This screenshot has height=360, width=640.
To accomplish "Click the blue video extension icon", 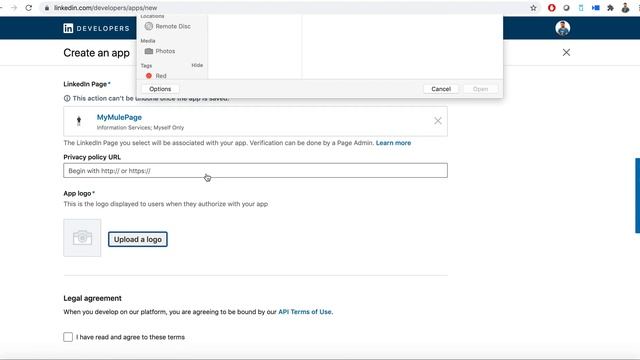I will click(x=596, y=8).
